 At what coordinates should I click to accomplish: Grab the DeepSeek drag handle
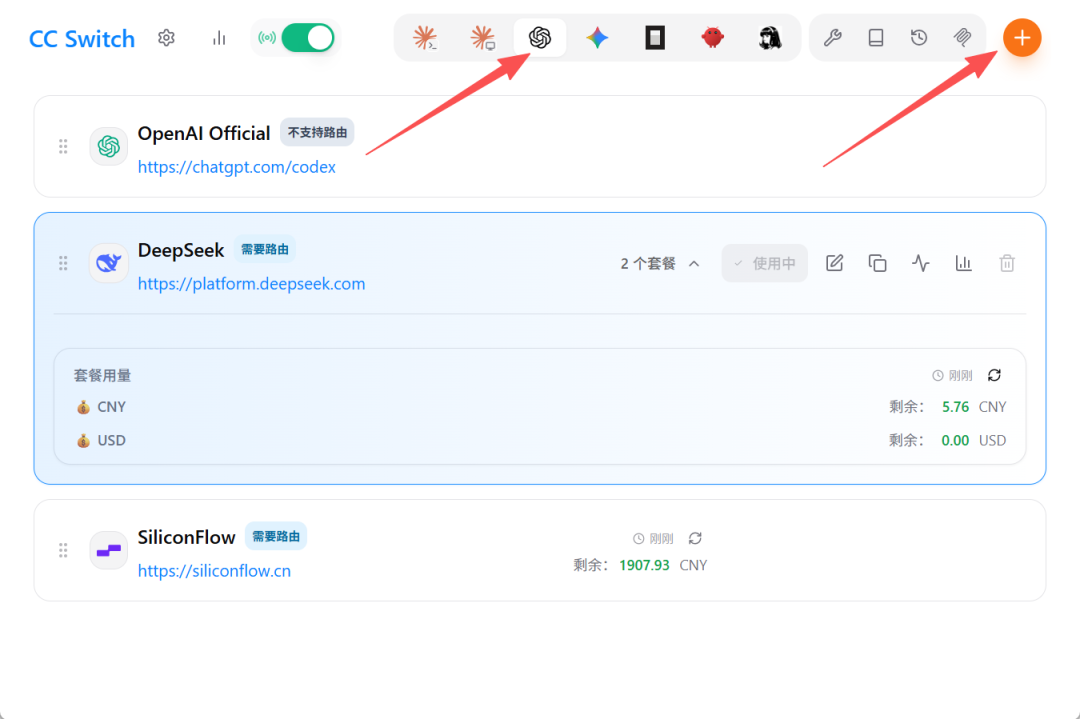[x=63, y=263]
